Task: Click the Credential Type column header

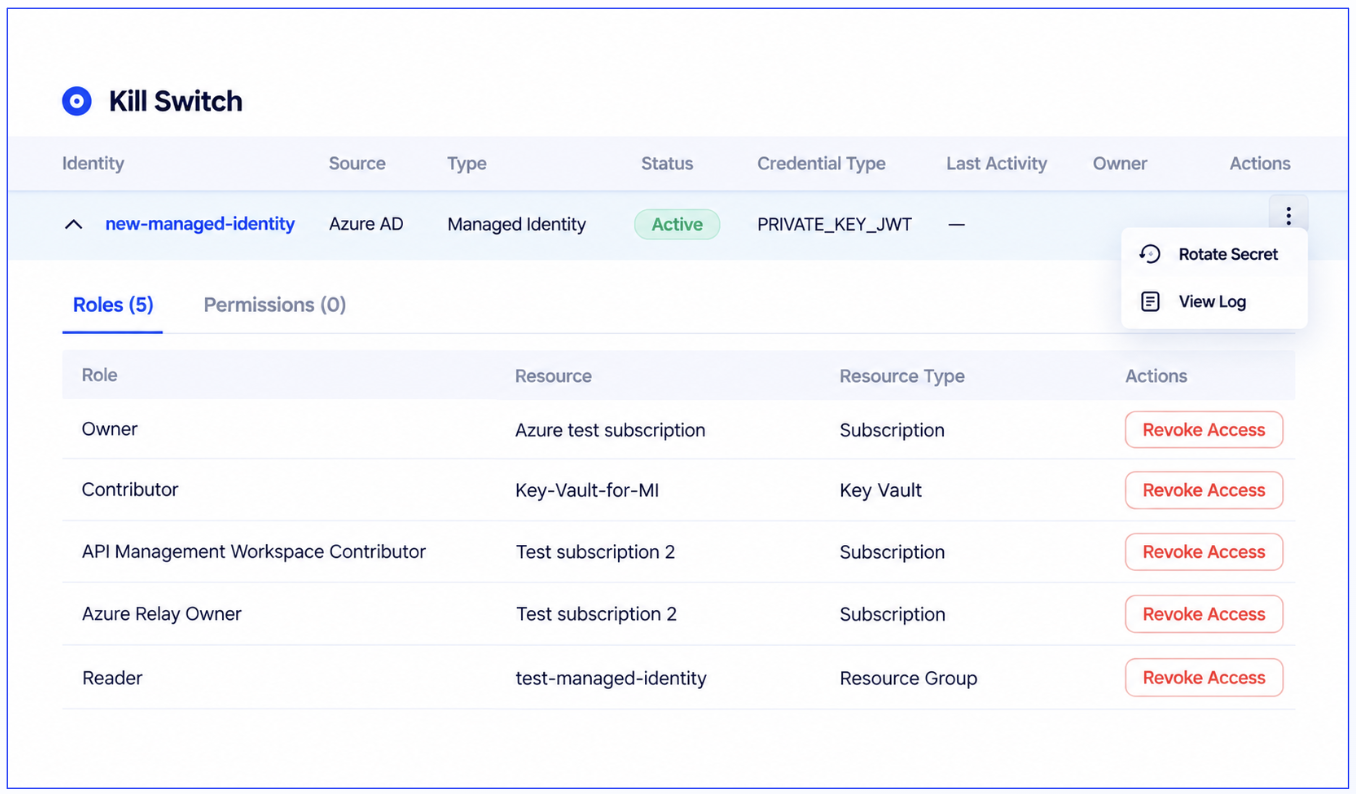Action: pos(821,163)
